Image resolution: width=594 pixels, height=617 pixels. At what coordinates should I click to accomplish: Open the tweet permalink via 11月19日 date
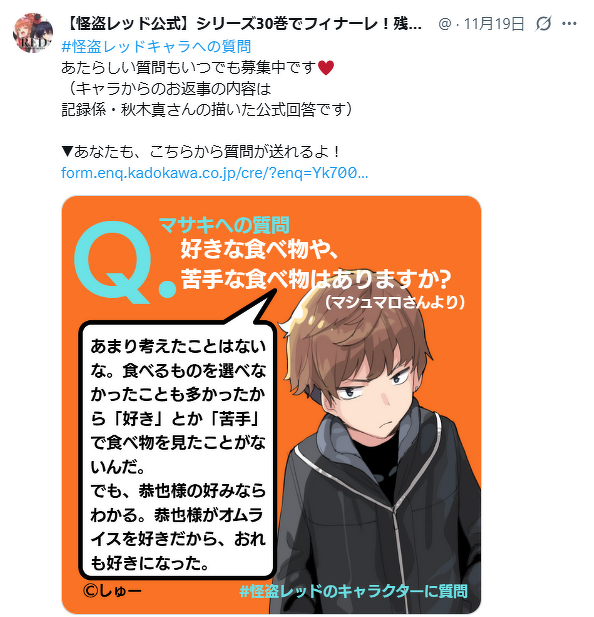click(494, 24)
